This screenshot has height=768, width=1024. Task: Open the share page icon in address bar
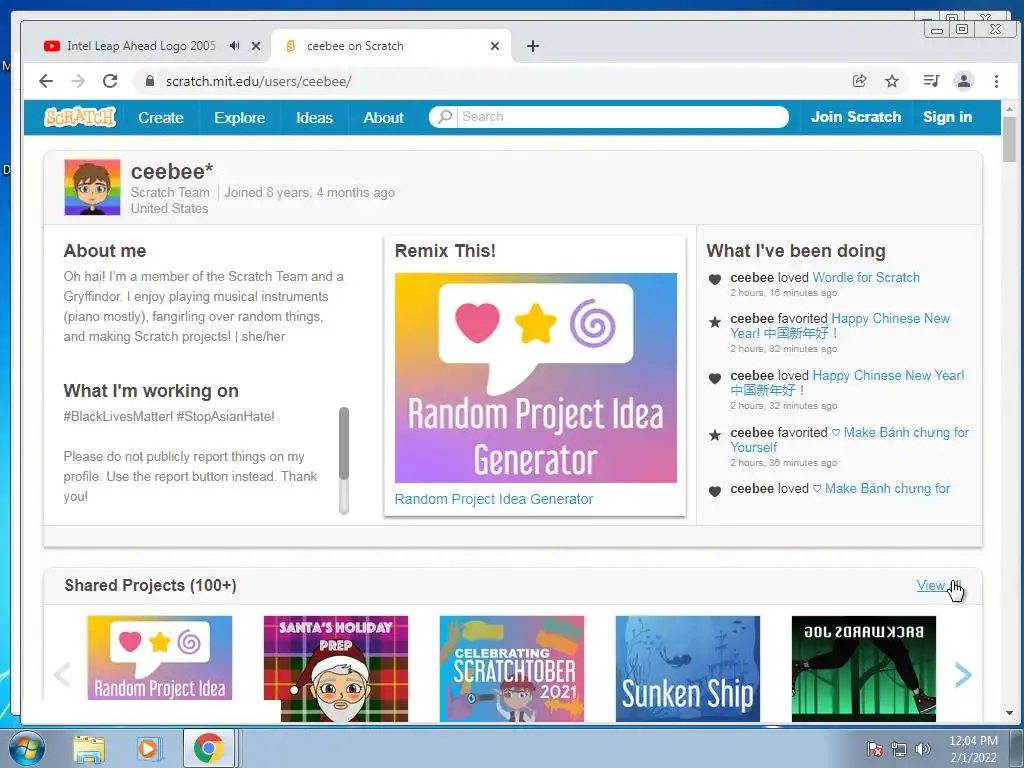pyautogui.click(x=859, y=81)
